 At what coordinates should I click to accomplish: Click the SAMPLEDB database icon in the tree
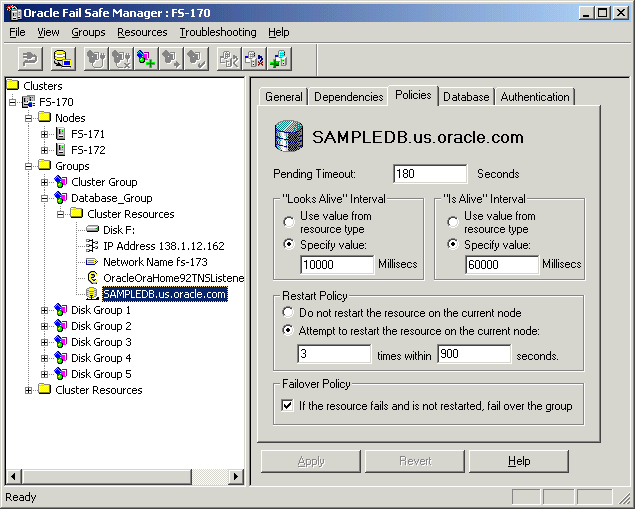point(92,294)
